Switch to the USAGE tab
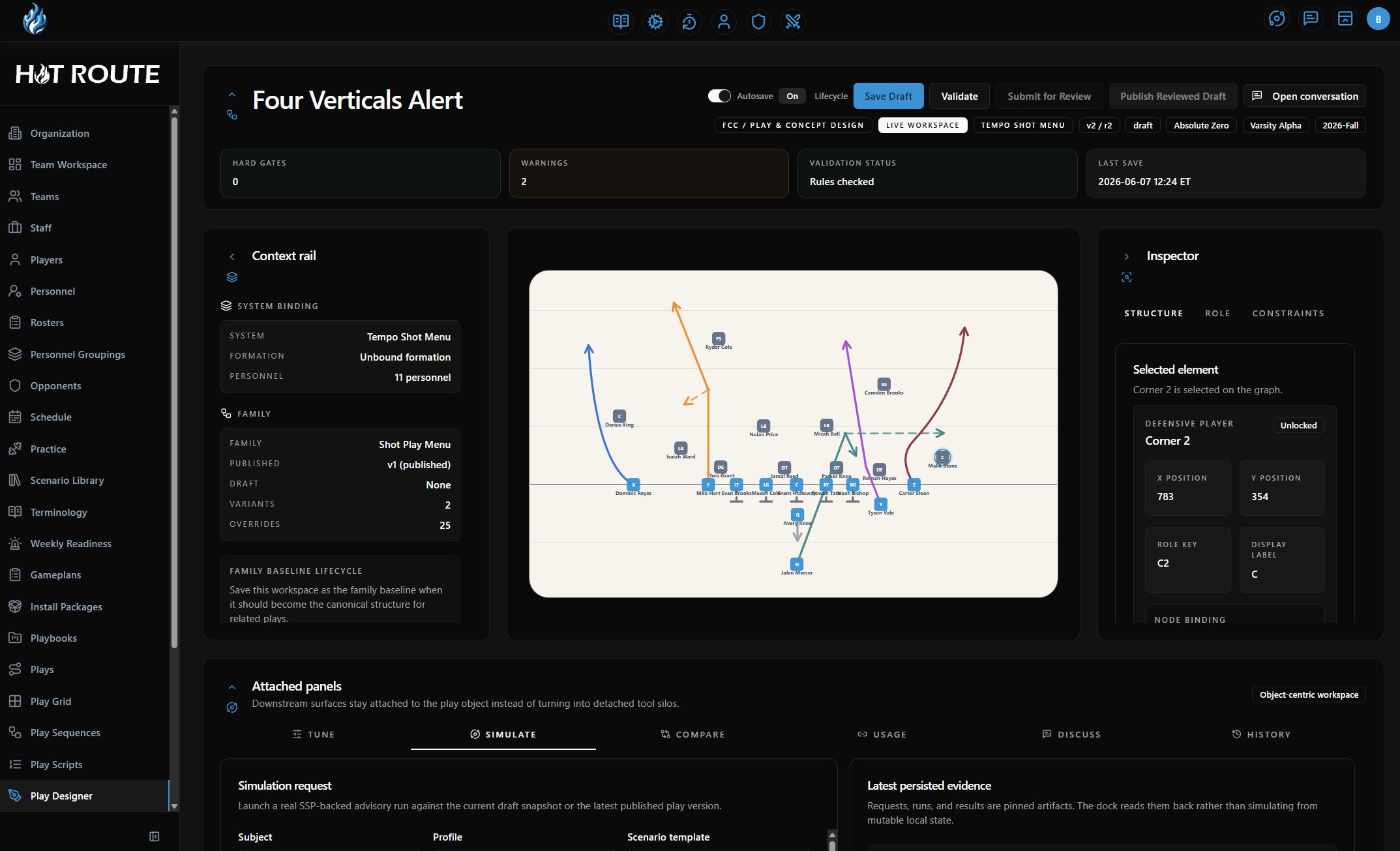The height and width of the screenshot is (851, 1400). tap(882, 734)
